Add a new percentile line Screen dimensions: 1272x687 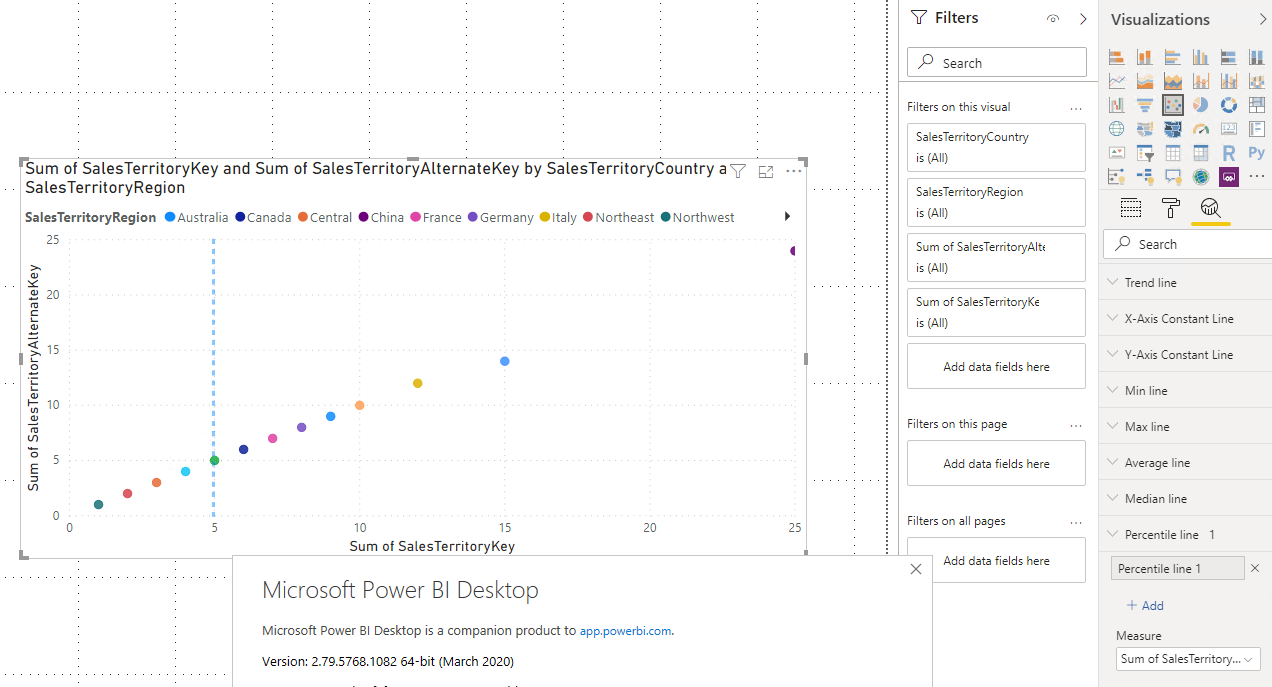tap(1145, 606)
